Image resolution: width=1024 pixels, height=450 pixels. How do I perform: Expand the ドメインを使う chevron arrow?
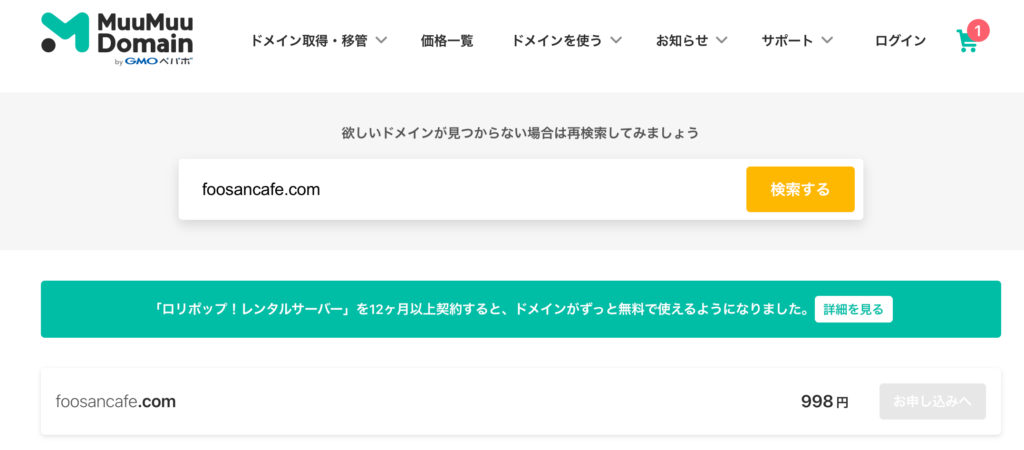[616, 40]
